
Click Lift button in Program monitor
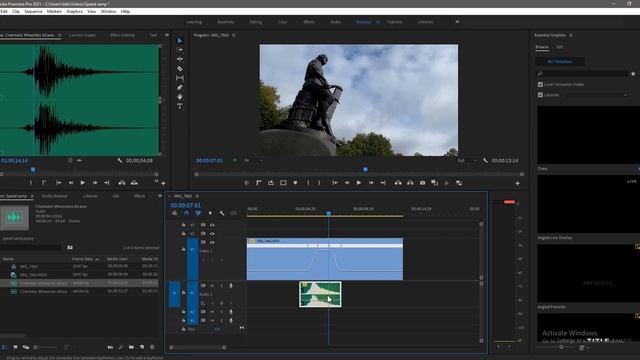coord(398,183)
